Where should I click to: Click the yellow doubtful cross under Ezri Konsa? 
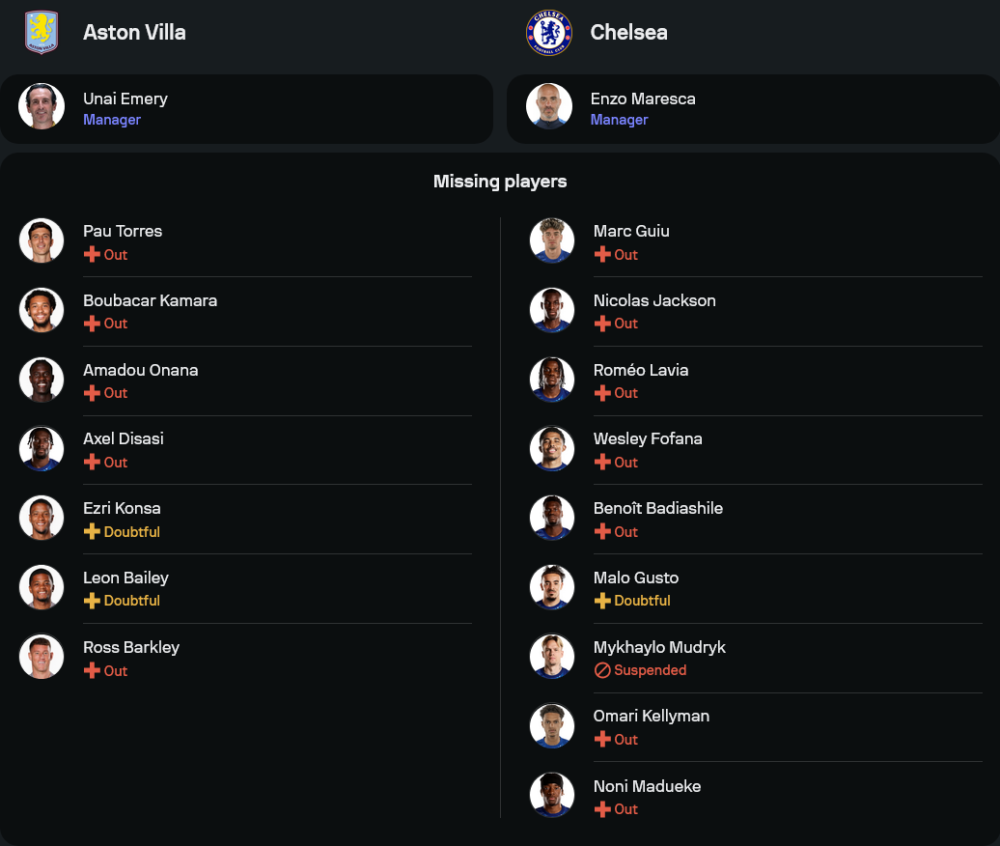(92, 532)
